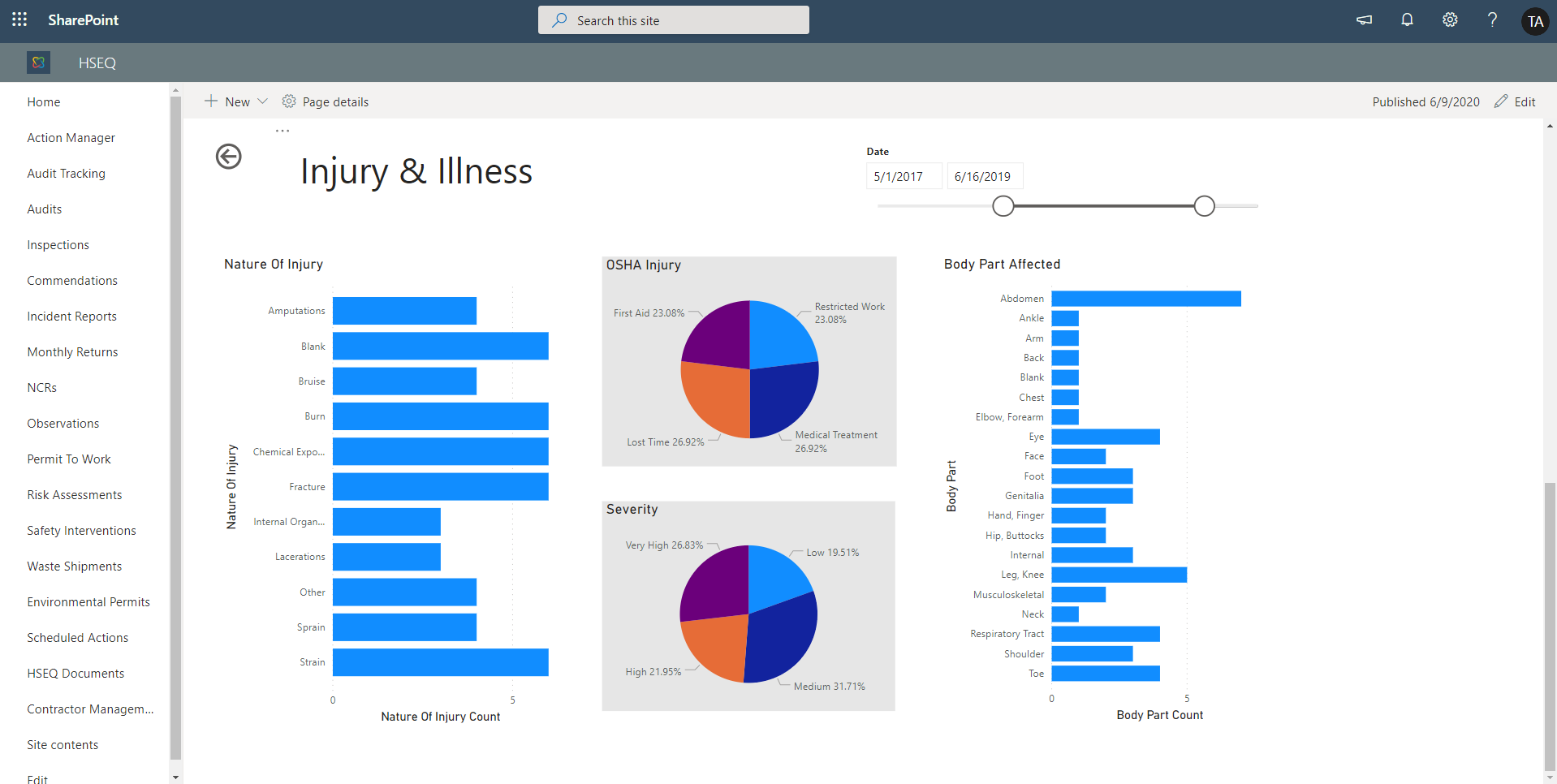Open Page details
The height and width of the screenshot is (784, 1557).
click(326, 101)
